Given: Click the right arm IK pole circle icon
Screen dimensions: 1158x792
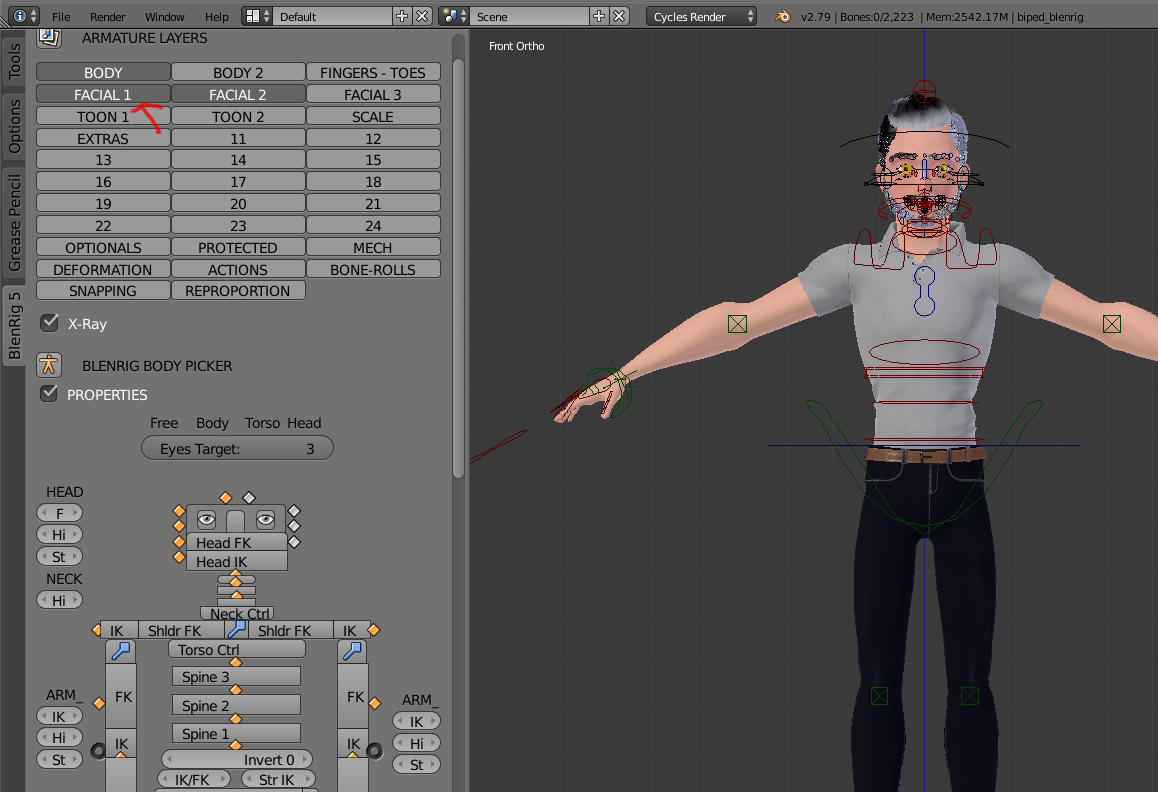Looking at the screenshot, I should click(375, 751).
